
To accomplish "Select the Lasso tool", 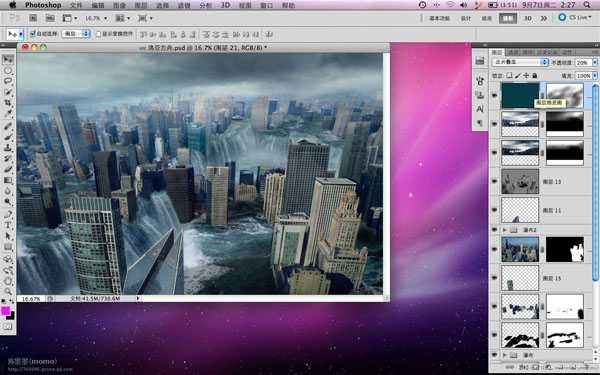I will (x=8, y=81).
